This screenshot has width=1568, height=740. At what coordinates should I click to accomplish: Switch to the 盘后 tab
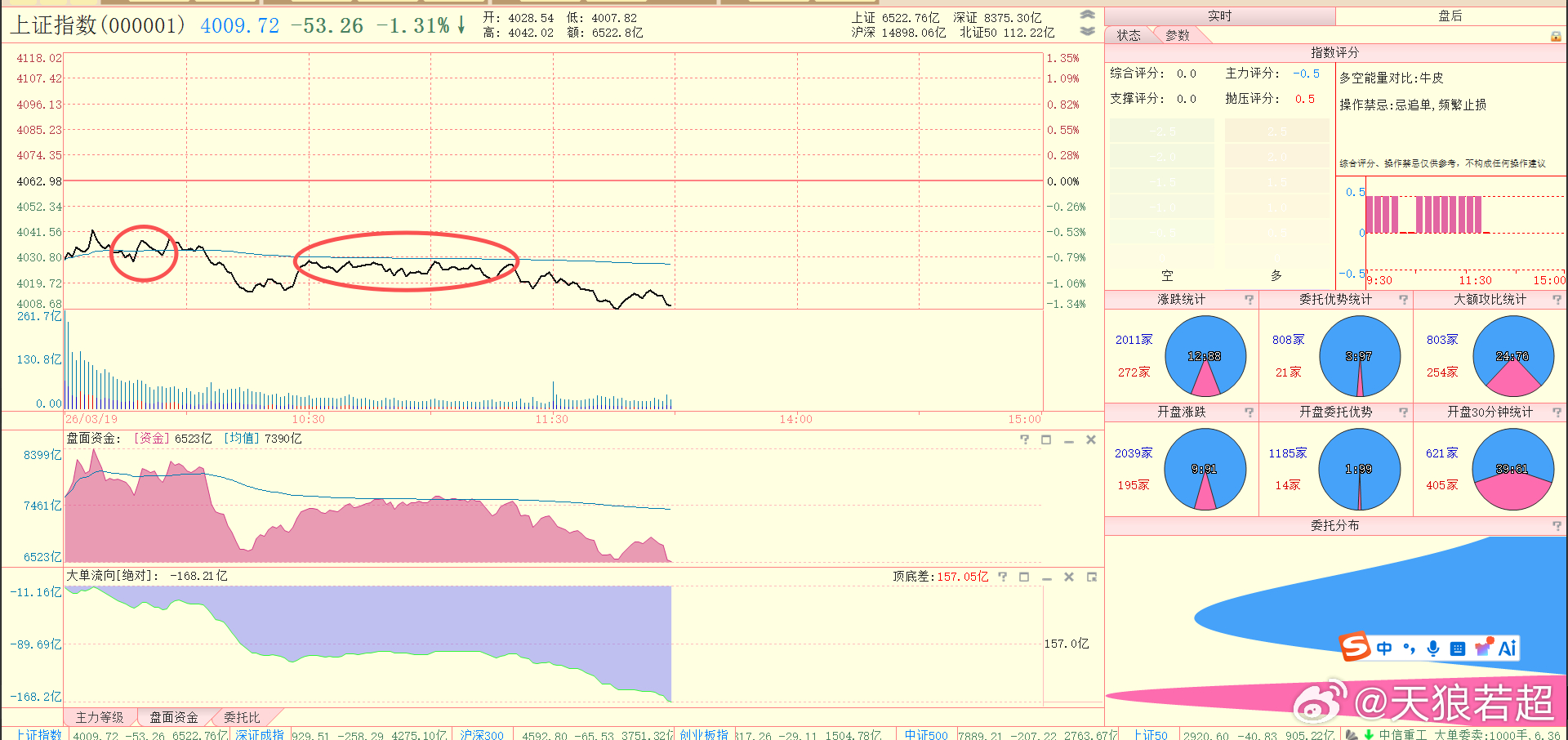[x=1450, y=16]
